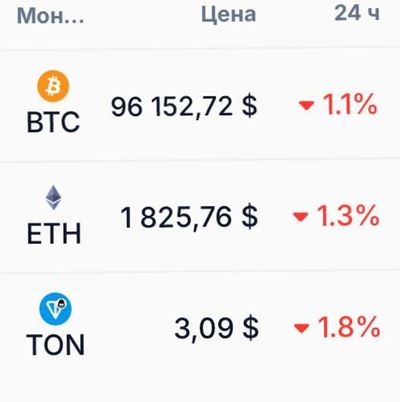Viewport: 400px width, 402px height.
Task: Select the Toncoin price 3,09 $
Action: [217, 328]
